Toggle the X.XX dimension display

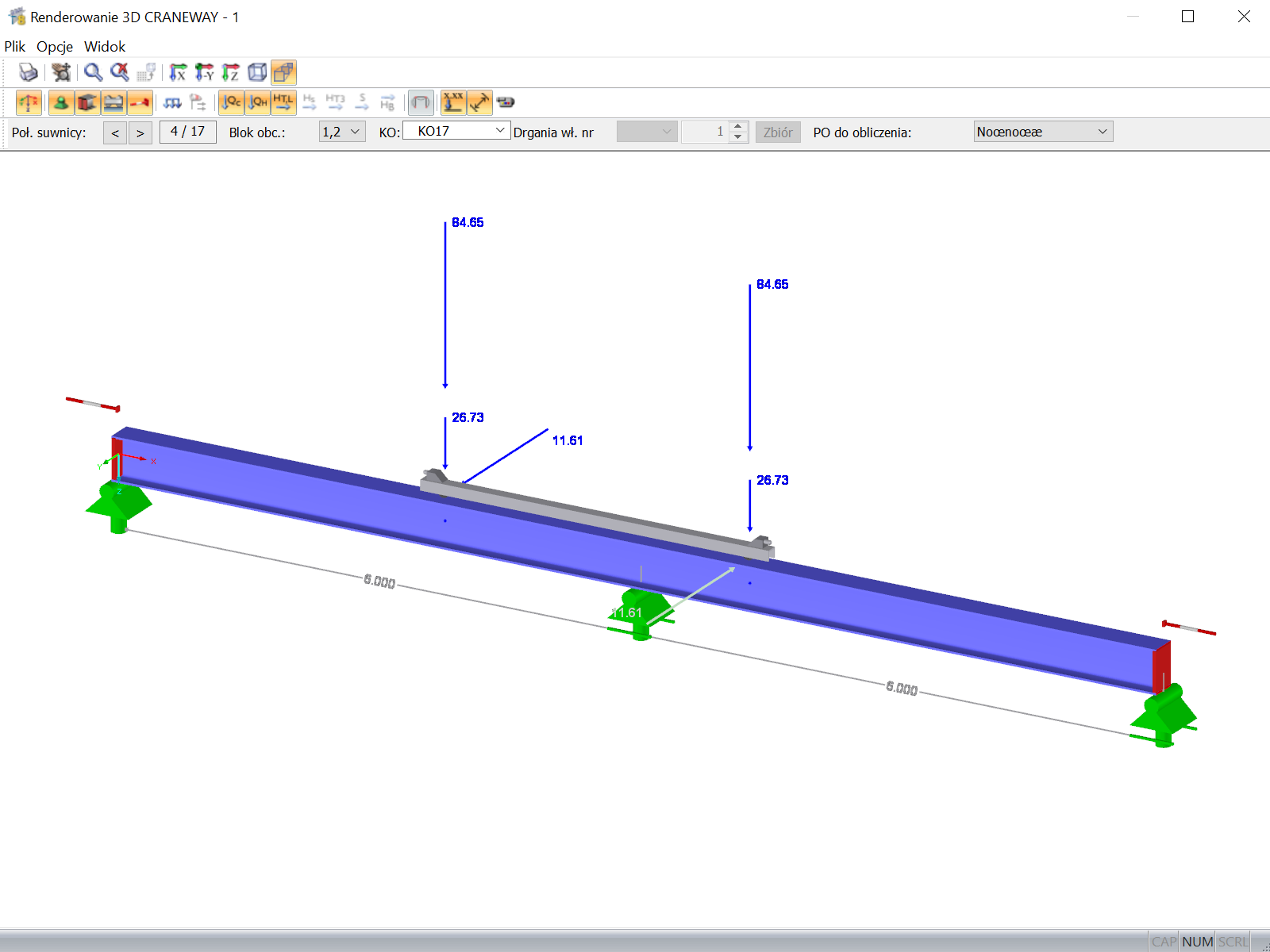tap(453, 102)
